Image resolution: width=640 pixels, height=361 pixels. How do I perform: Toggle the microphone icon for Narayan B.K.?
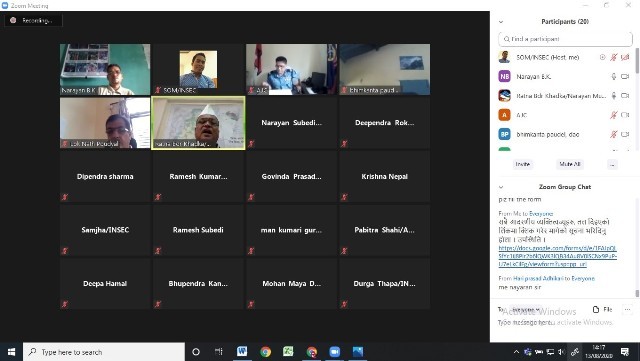pyautogui.click(x=613, y=76)
